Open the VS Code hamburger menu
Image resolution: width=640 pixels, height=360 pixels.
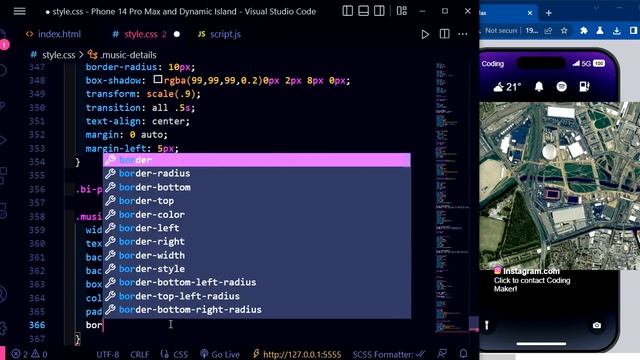click(19, 11)
